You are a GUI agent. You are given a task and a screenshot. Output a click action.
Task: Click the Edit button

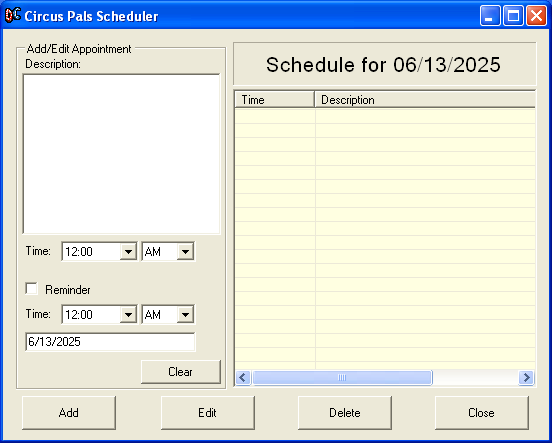208,413
